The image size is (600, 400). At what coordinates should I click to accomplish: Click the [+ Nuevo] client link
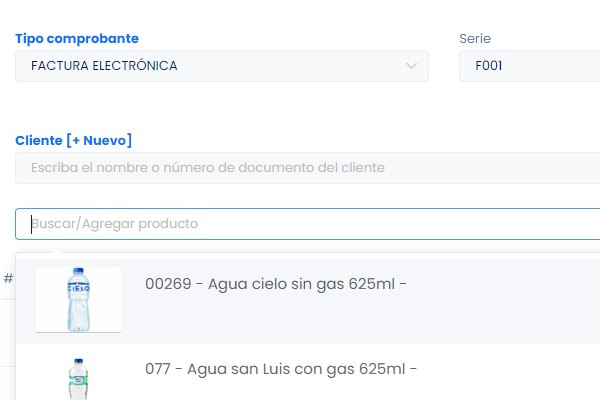tap(100, 140)
